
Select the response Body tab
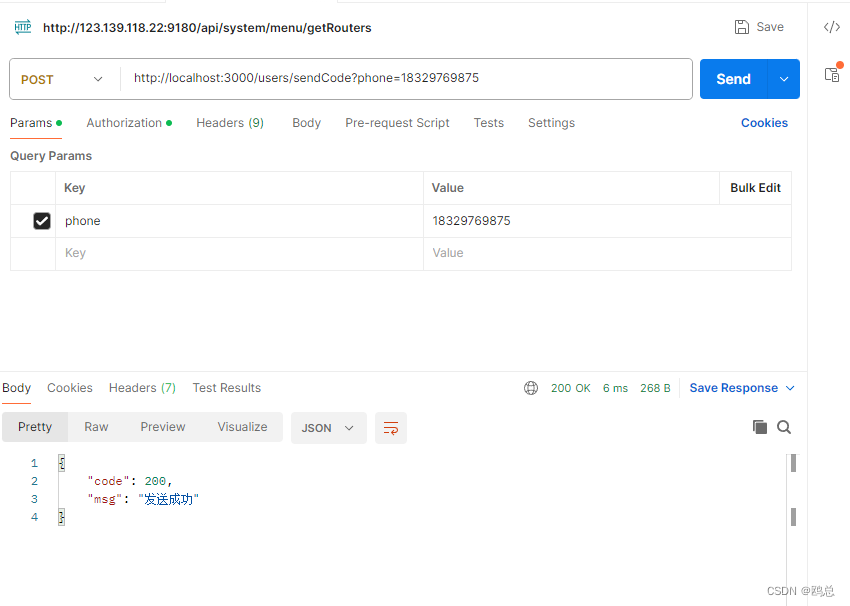[16, 388]
